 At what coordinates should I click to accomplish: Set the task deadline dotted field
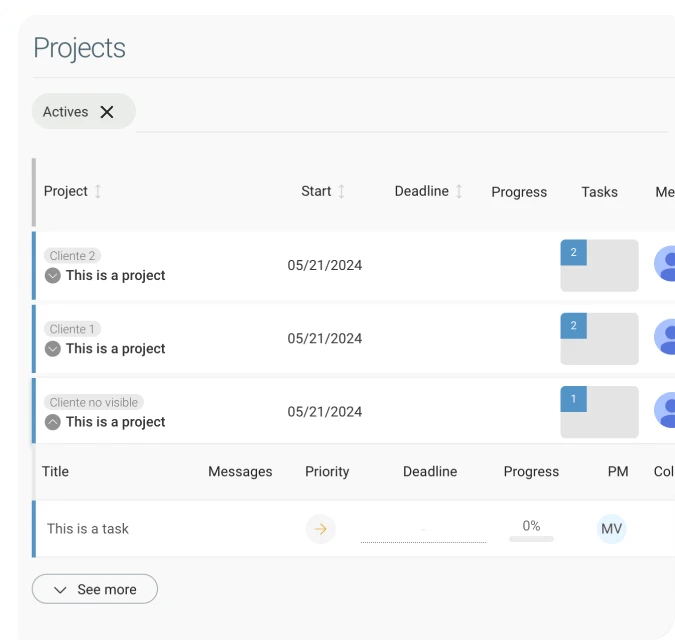coord(424,530)
